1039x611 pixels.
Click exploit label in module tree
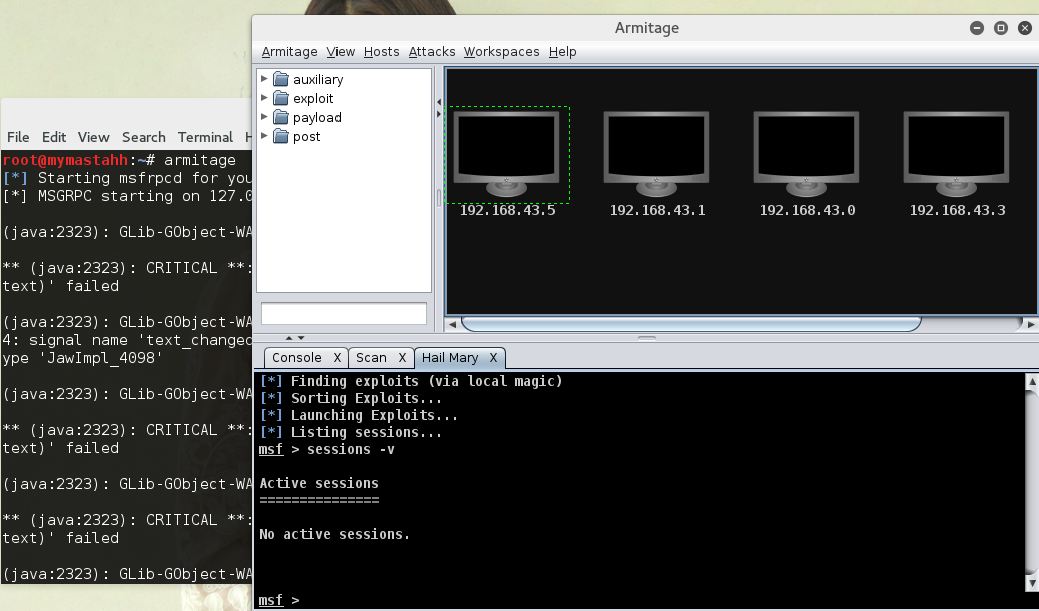click(x=313, y=99)
